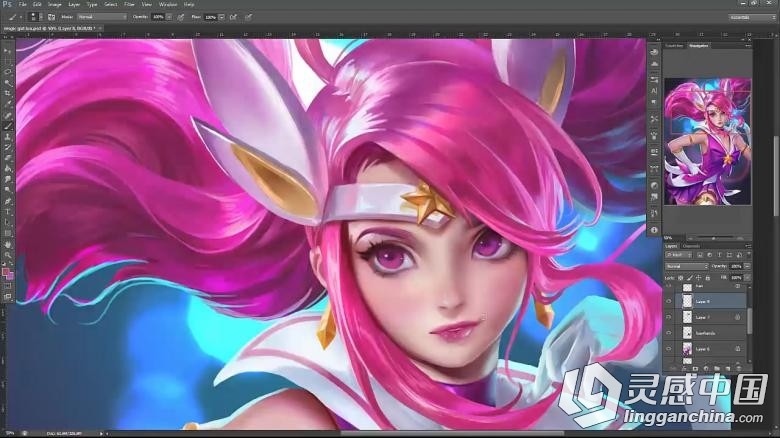The width and height of the screenshot is (780, 438).
Task: Open the Edit menu
Action: tap(37, 4)
